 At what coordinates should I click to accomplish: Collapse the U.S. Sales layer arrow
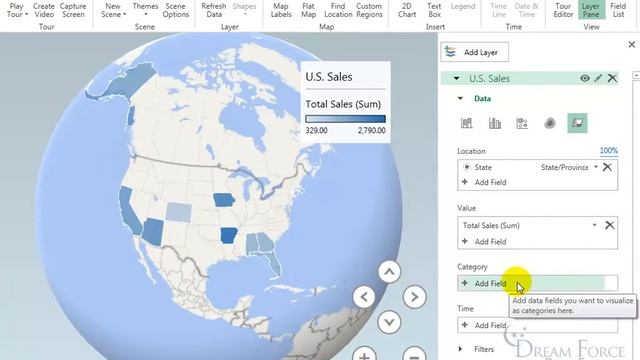(x=456, y=78)
